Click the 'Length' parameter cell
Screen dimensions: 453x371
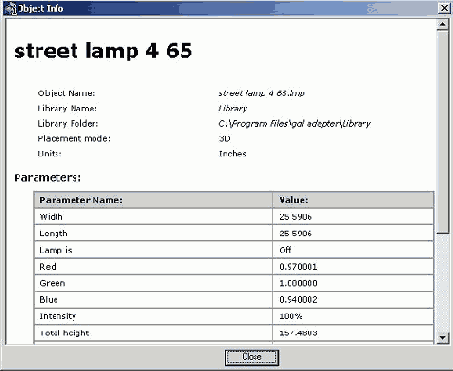(153, 233)
